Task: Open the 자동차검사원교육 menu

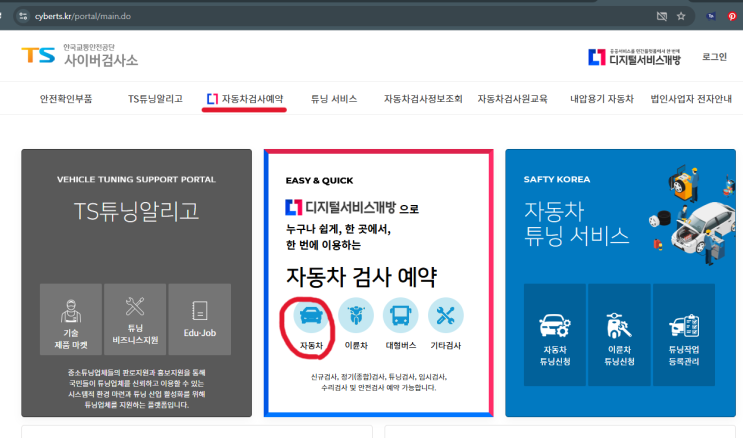Action: [512, 99]
